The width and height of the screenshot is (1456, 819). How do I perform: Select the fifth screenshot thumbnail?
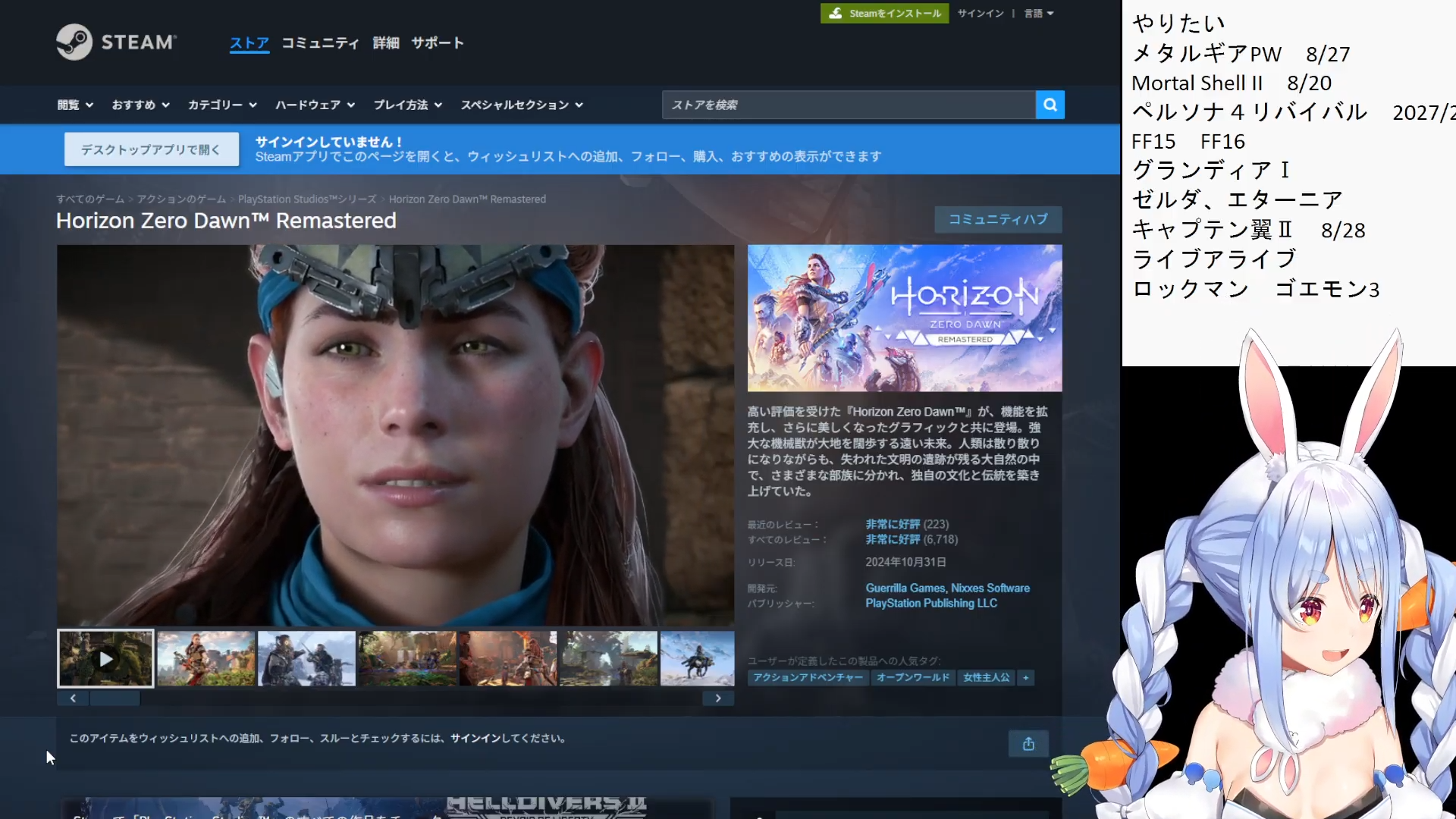click(x=508, y=658)
